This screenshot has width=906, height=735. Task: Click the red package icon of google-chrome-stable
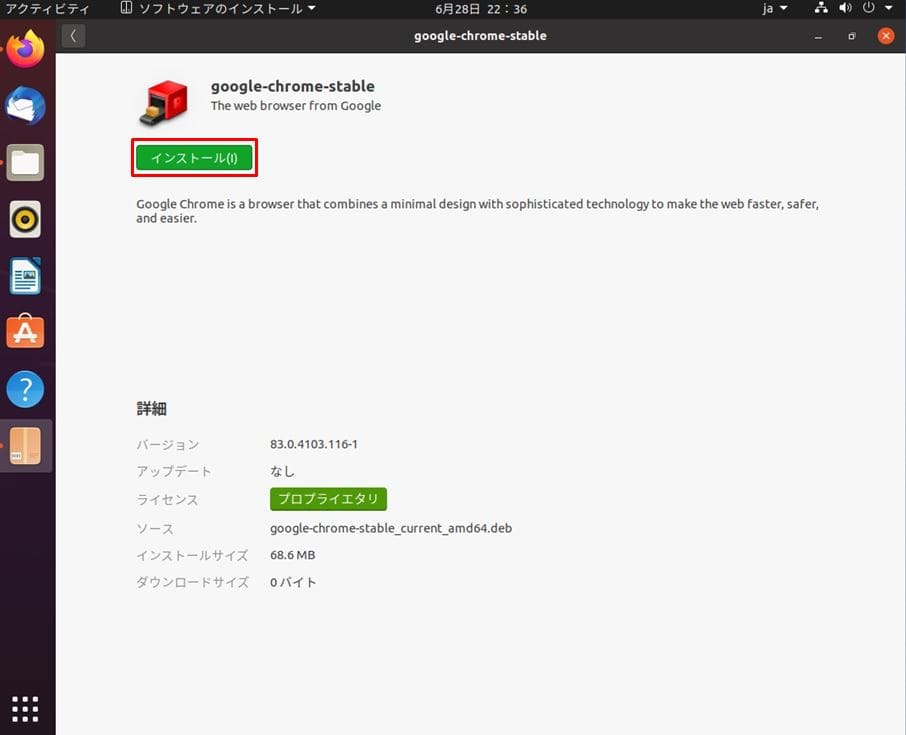[164, 102]
